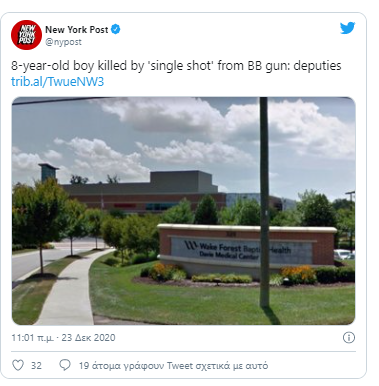
Task: Click the 23 Δεκ 2020 date text
Action: (x=88, y=338)
